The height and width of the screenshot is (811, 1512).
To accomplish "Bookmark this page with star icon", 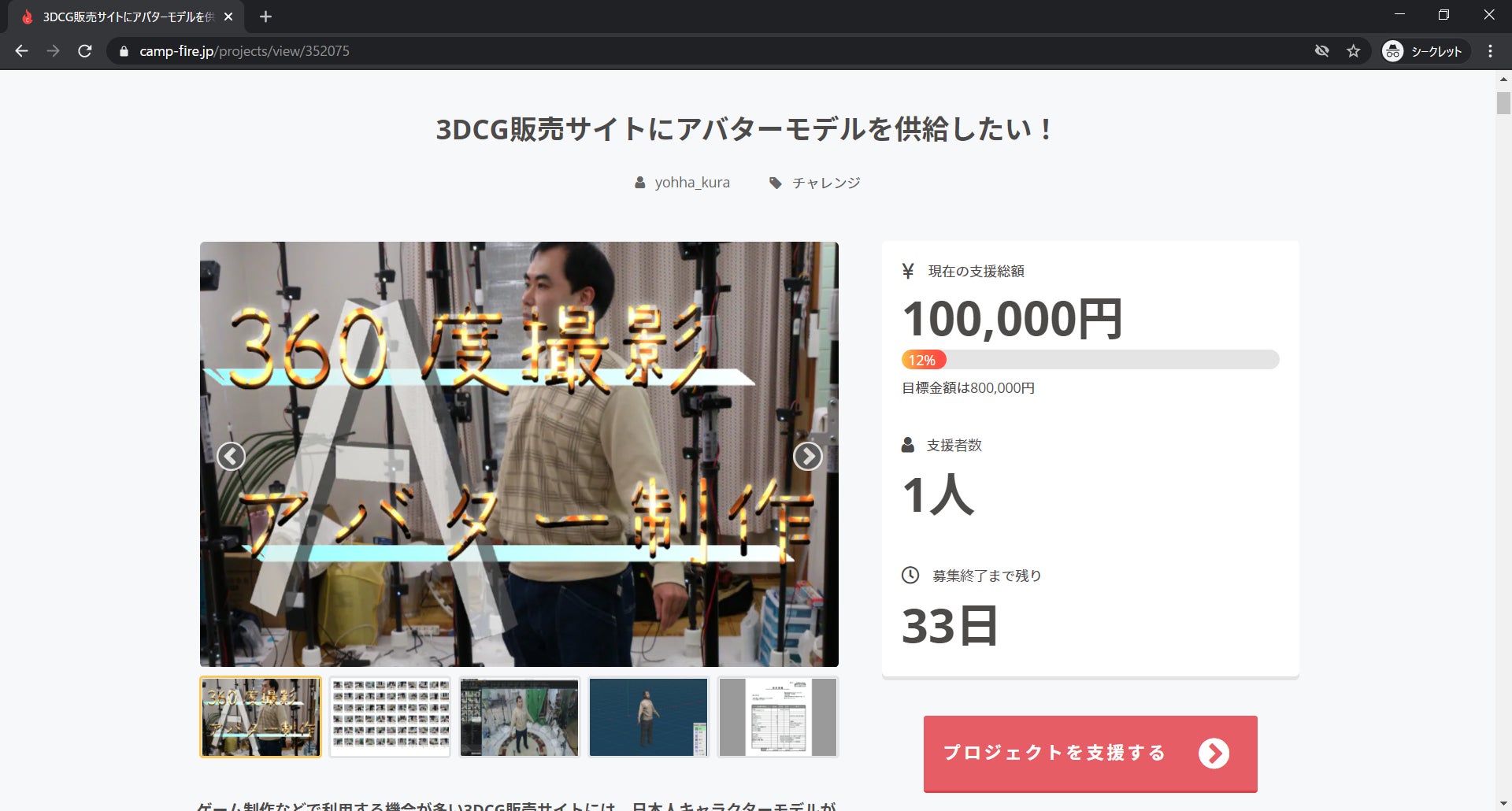I will pos(1353,51).
